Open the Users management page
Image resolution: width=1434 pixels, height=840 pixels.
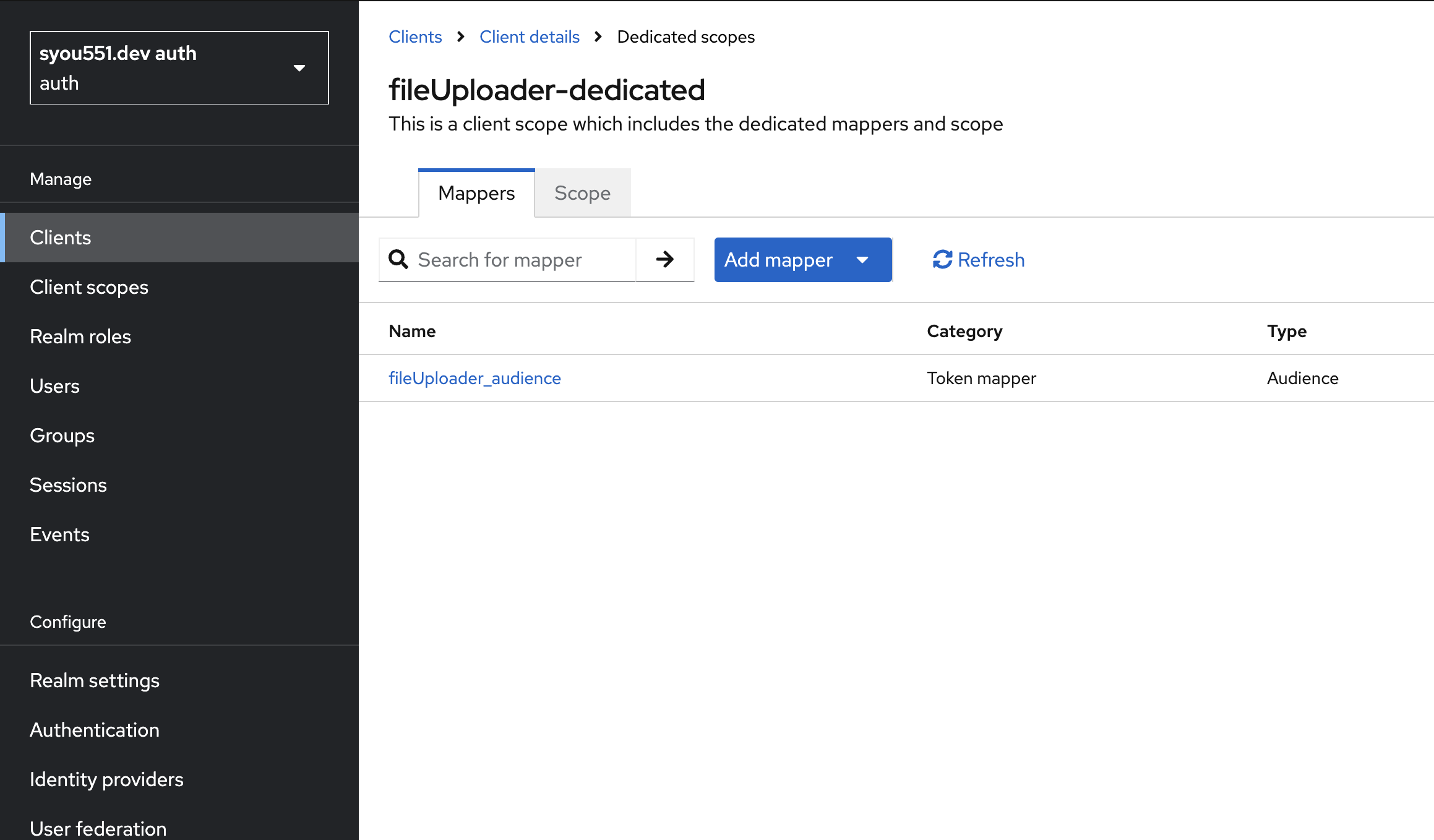54,385
